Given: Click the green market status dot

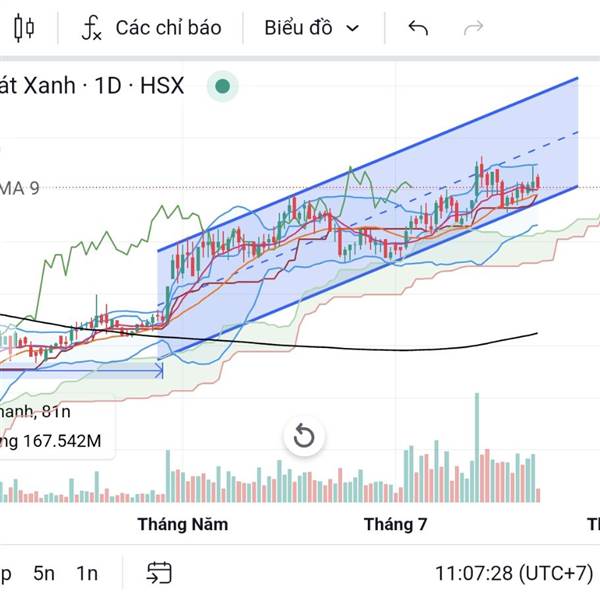Looking at the screenshot, I should click(222, 86).
